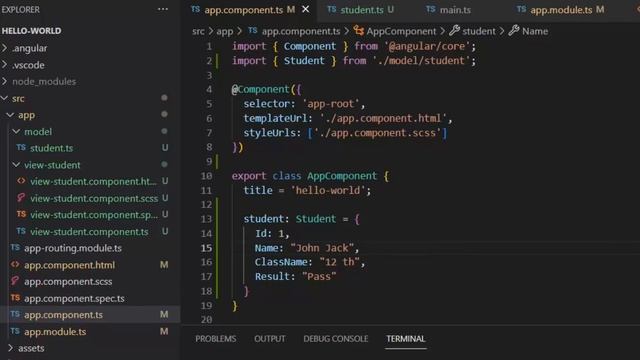Click the TS icon on the main.ts tab
This screenshot has height=360, width=640.
tap(431, 9)
